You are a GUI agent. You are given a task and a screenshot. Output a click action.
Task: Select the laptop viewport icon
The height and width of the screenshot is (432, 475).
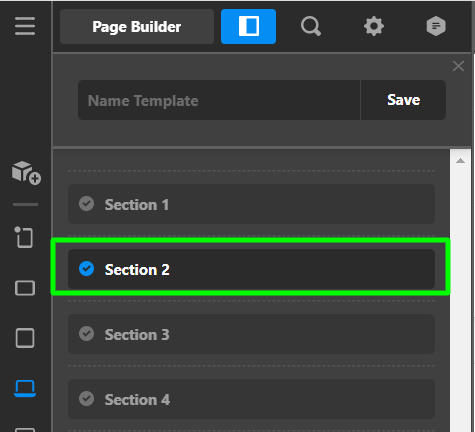(25, 388)
